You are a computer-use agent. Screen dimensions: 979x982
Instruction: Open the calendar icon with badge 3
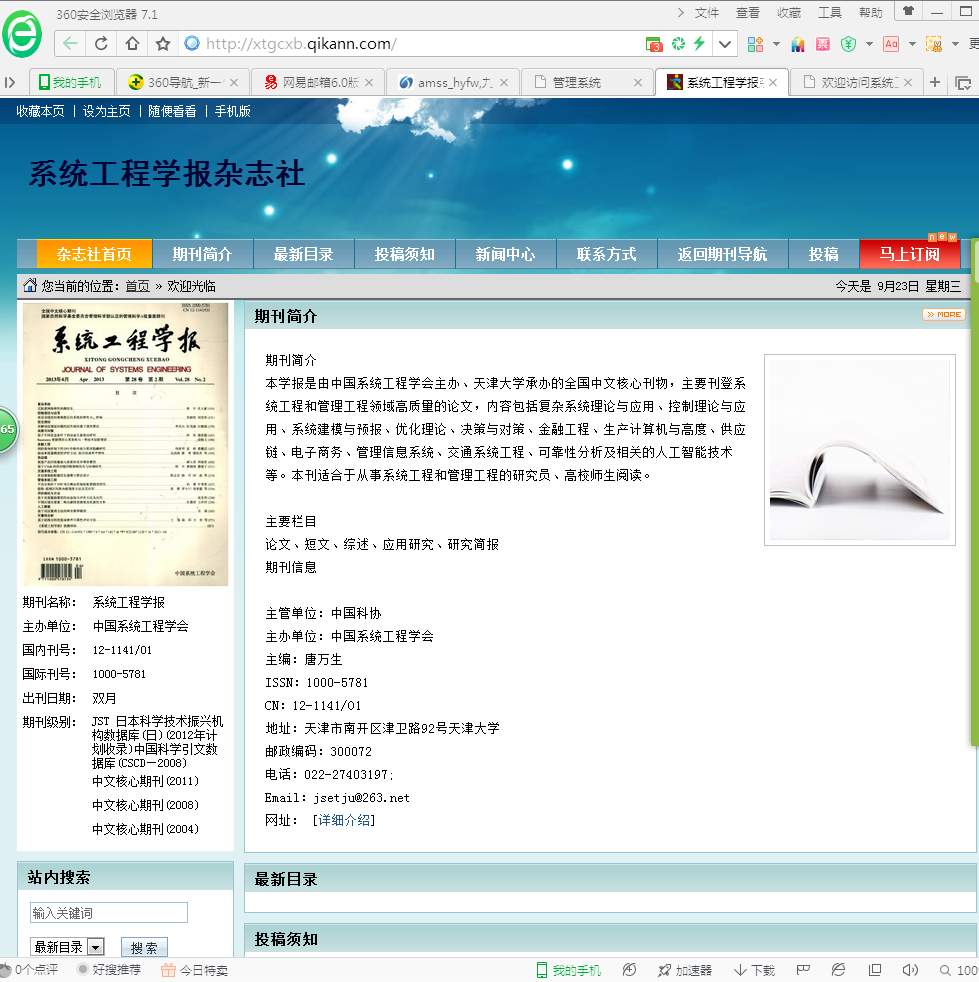click(653, 44)
